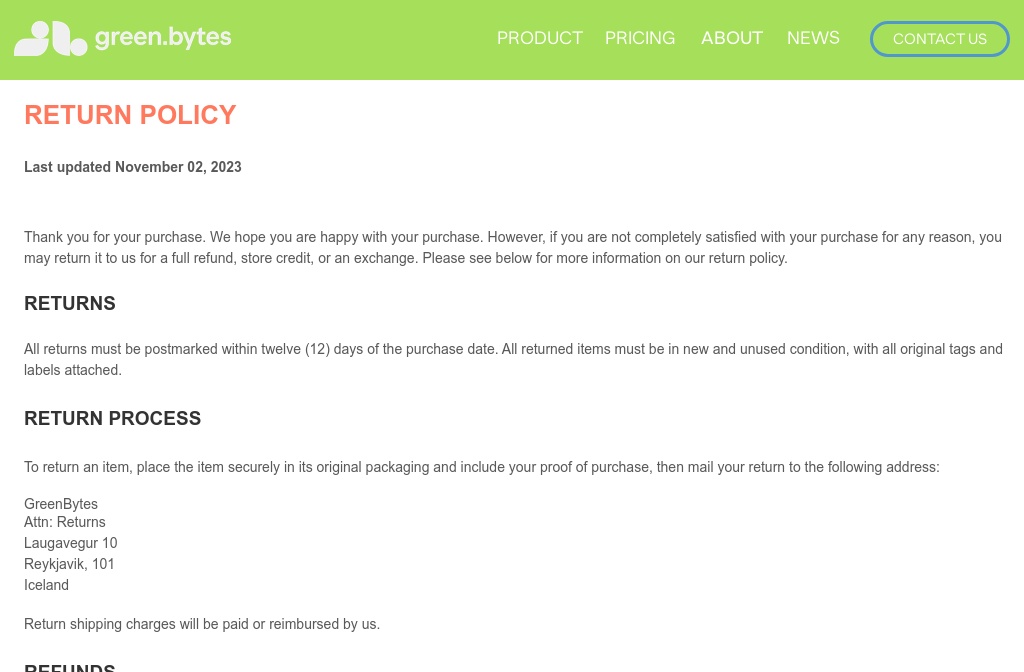The image size is (1024, 672).
Task: Click the RETURNS section heading
Action: 70,304
